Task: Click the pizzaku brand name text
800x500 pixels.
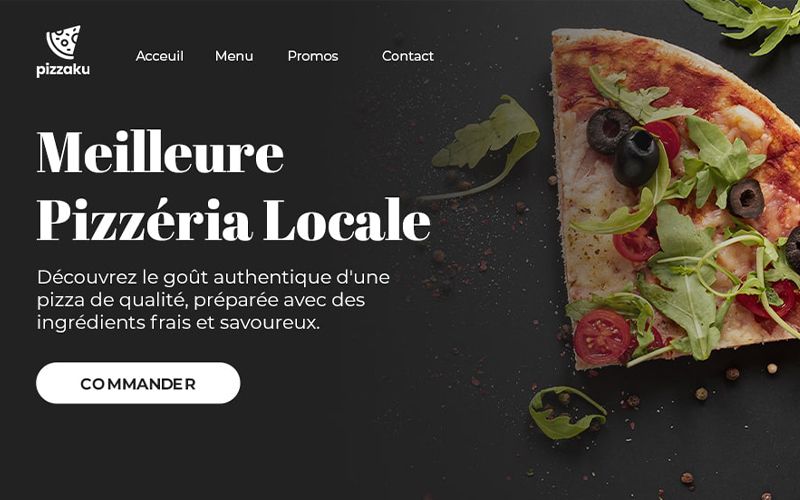Action: click(x=63, y=70)
